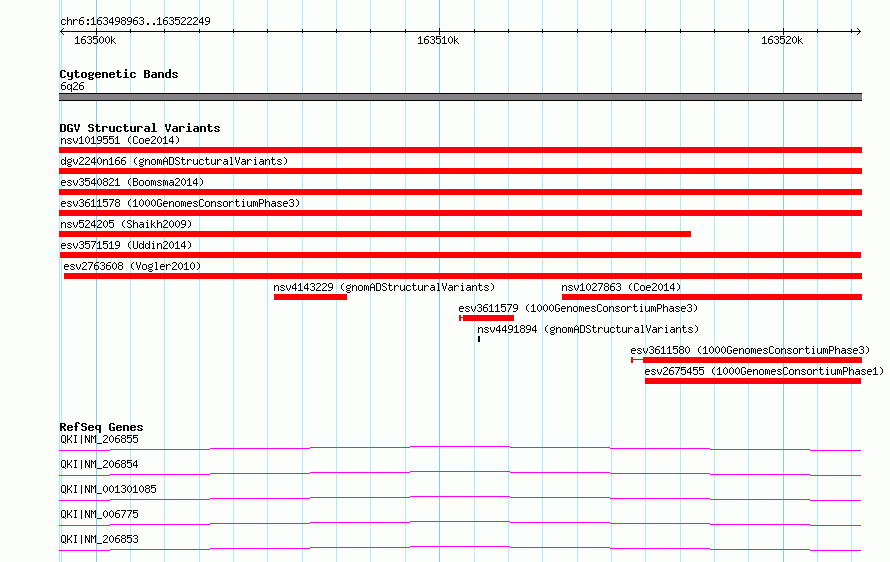This screenshot has width=890, height=562.
Task: Click the nsv1027863 (Coe2014) variant bar
Action: (x=712, y=297)
